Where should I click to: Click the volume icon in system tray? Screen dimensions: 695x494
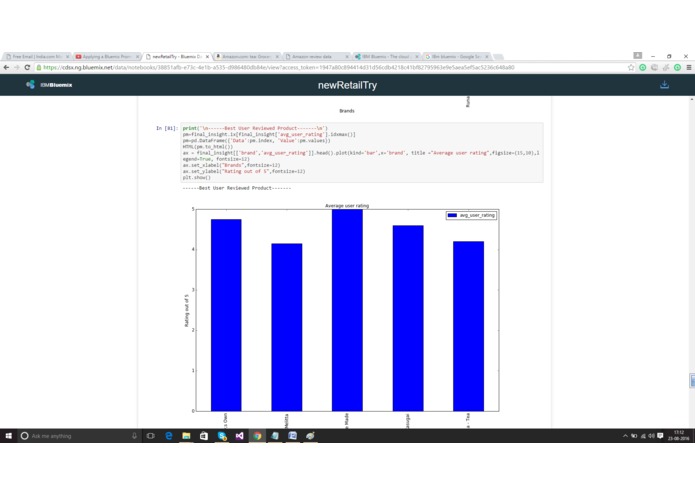point(651,436)
